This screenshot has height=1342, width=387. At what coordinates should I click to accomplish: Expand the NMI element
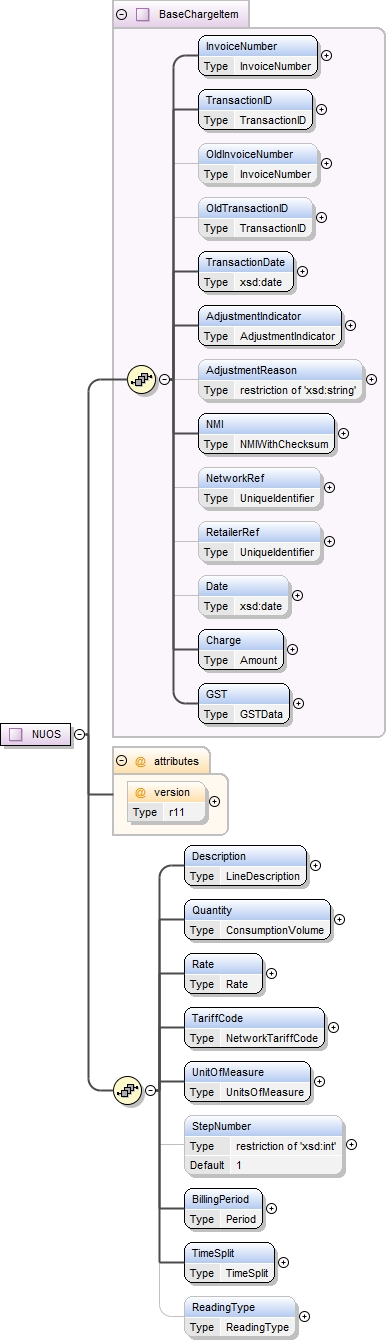click(344, 434)
